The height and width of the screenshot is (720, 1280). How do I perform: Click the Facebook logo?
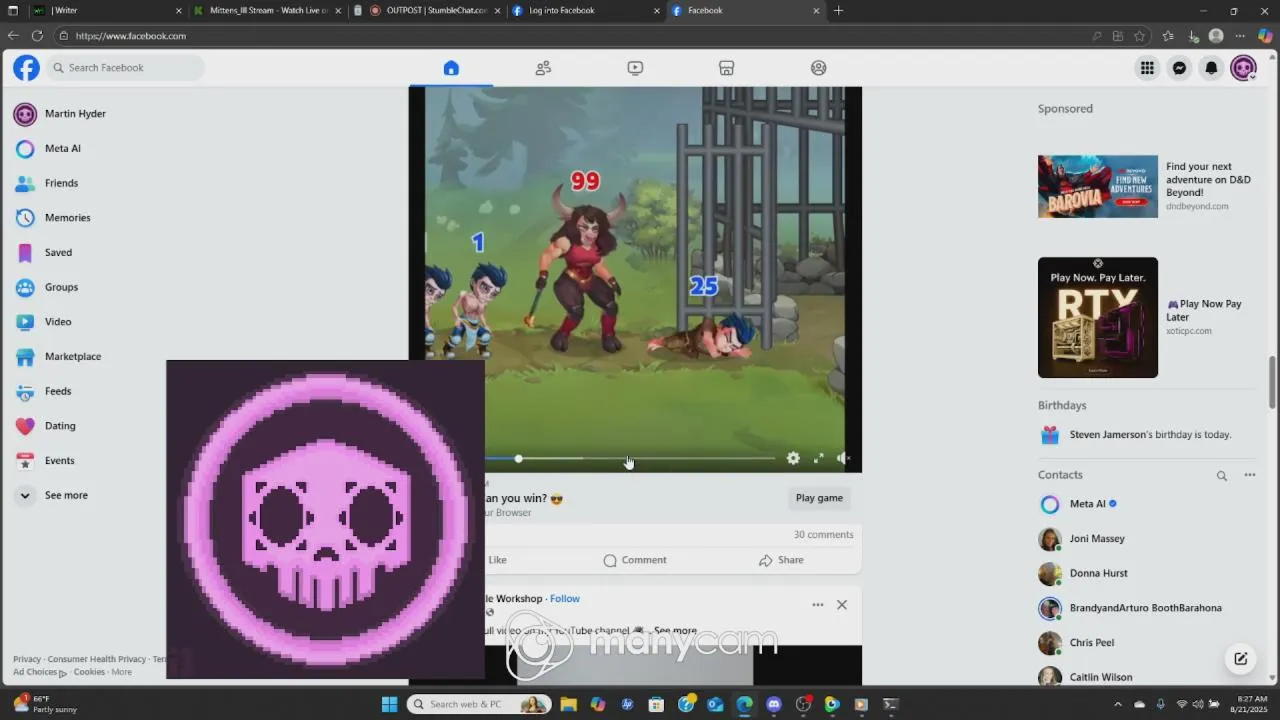pos(26,68)
